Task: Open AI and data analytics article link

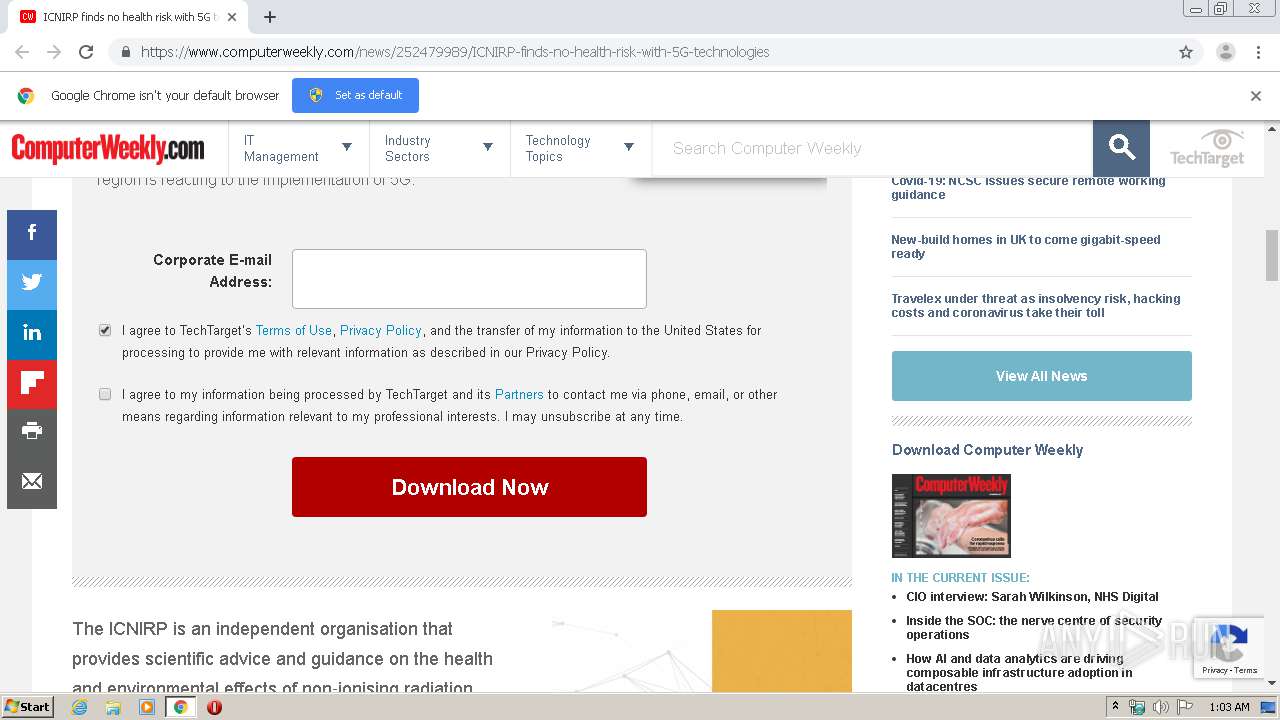Action: pyautogui.click(x=1019, y=672)
